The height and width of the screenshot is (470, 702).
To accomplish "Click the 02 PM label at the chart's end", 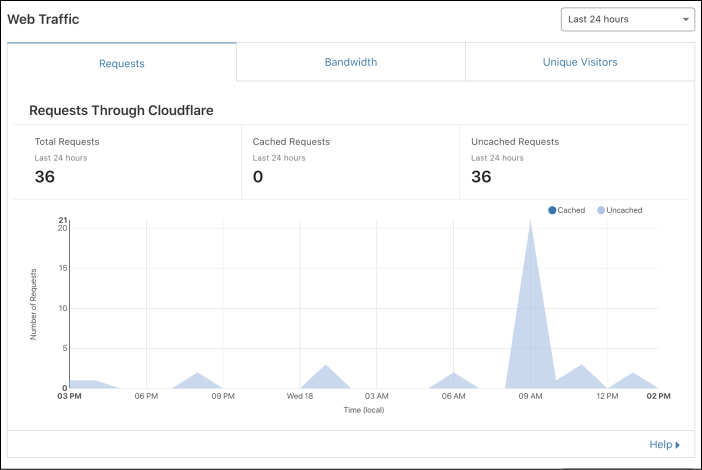I will click(658, 397).
